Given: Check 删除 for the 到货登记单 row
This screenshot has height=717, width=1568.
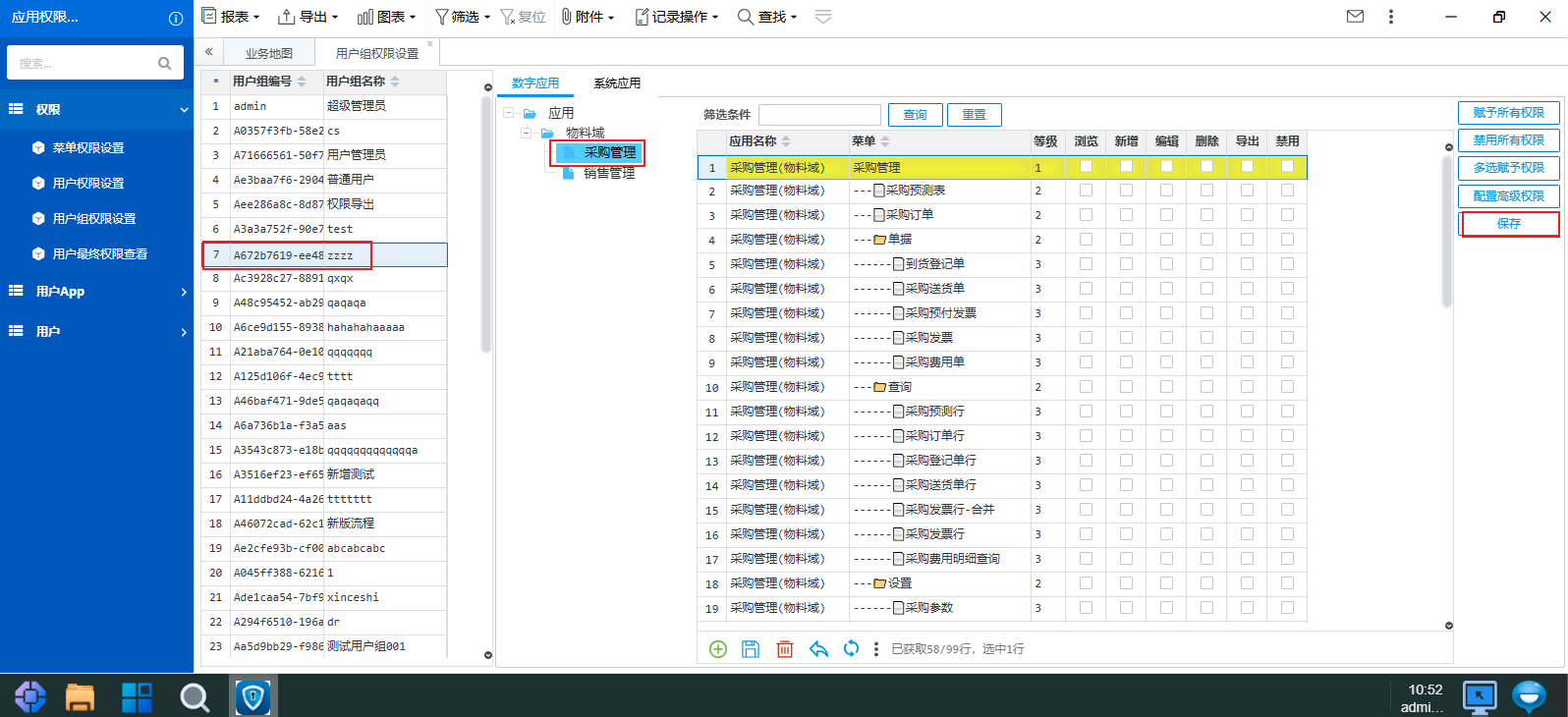Looking at the screenshot, I should coord(1206,263).
